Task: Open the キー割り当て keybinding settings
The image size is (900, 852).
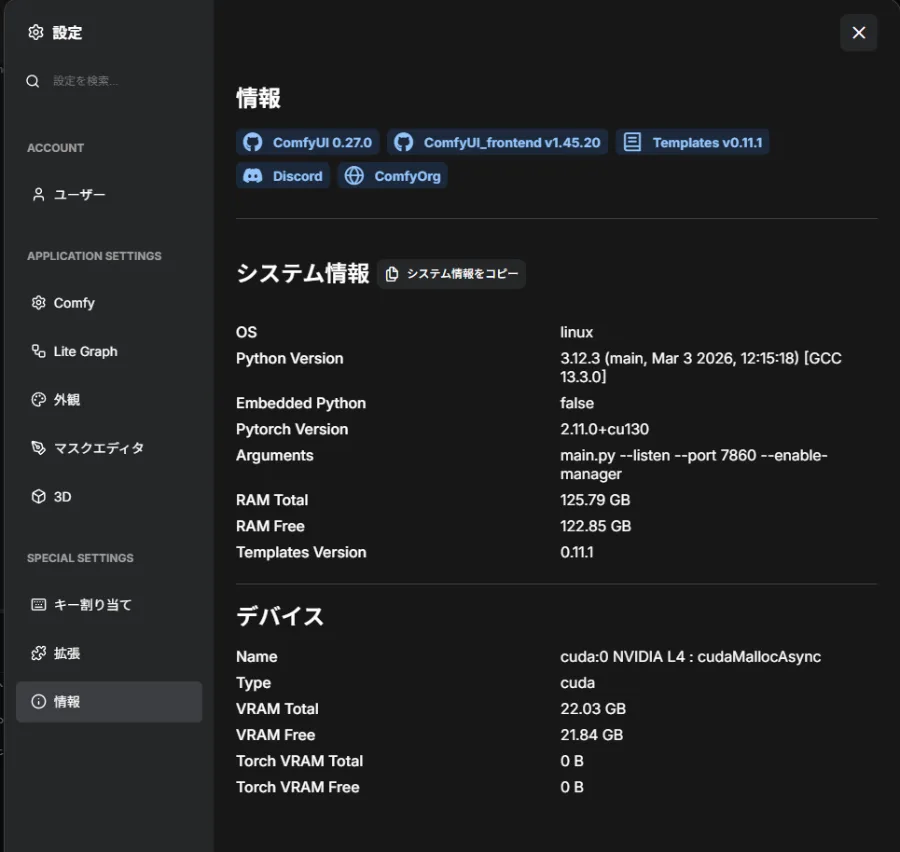Action: [109, 605]
